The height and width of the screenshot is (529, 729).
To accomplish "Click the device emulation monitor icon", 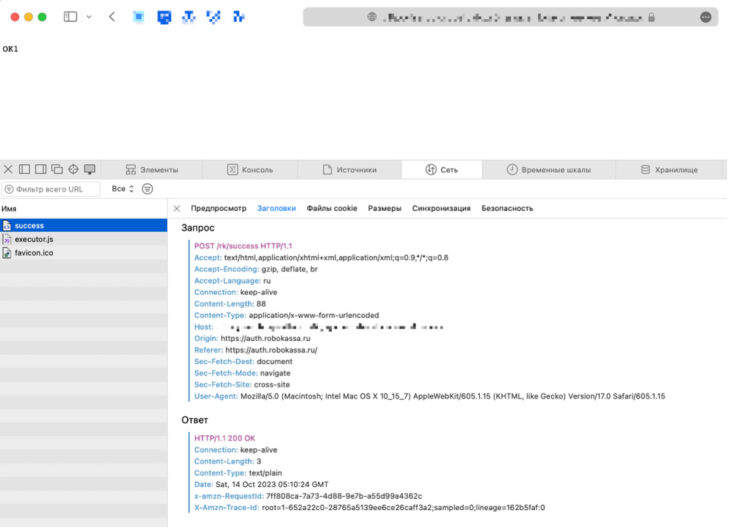I will pyautogui.click(x=89, y=169).
